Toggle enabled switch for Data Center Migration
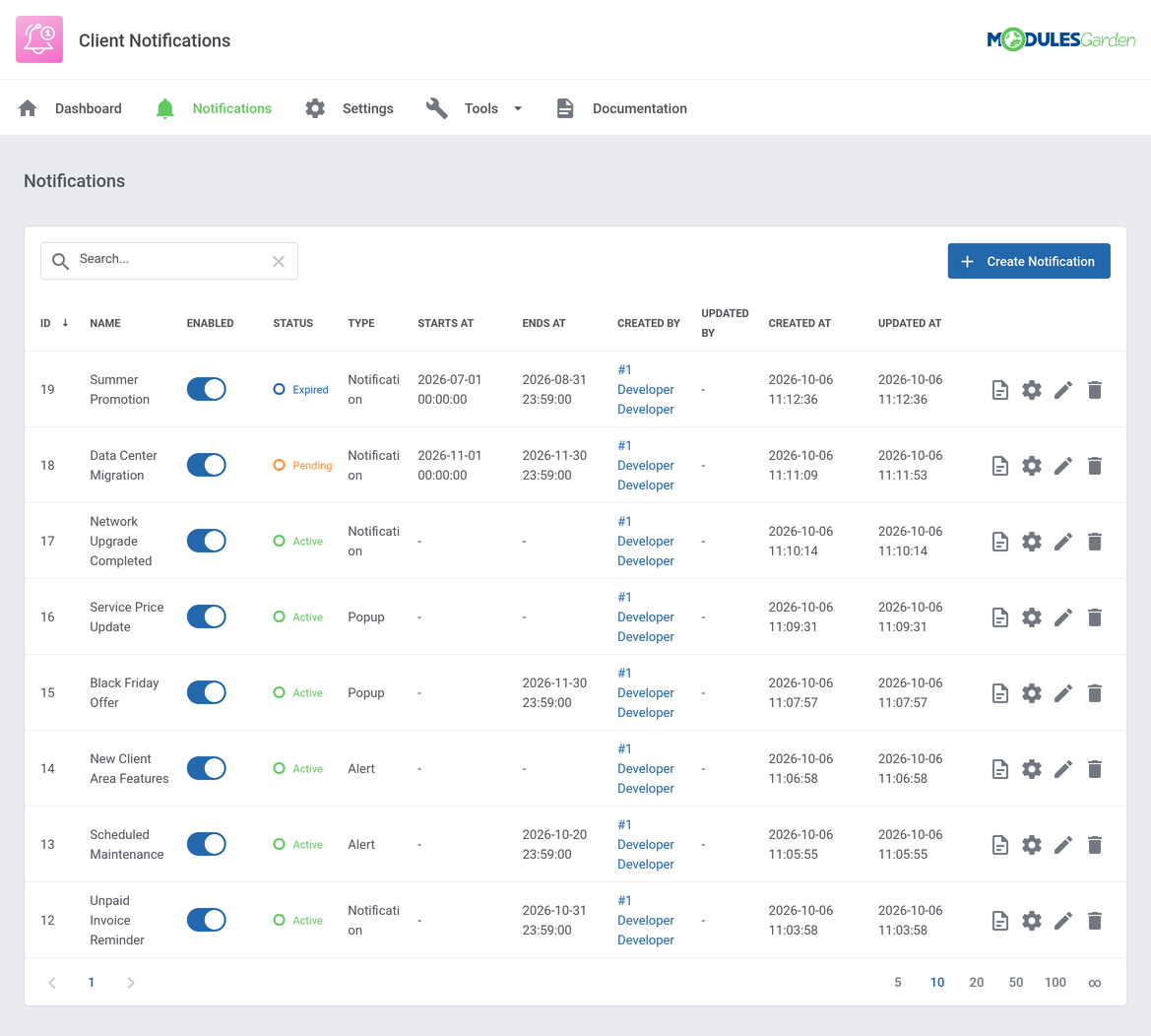1151x1036 pixels. [x=206, y=465]
